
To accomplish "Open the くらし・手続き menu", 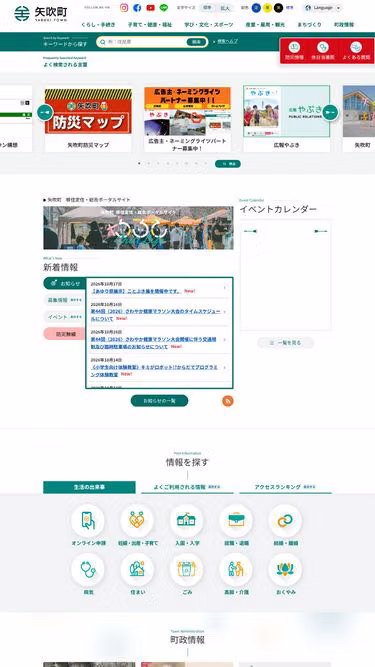I will coord(98,25).
